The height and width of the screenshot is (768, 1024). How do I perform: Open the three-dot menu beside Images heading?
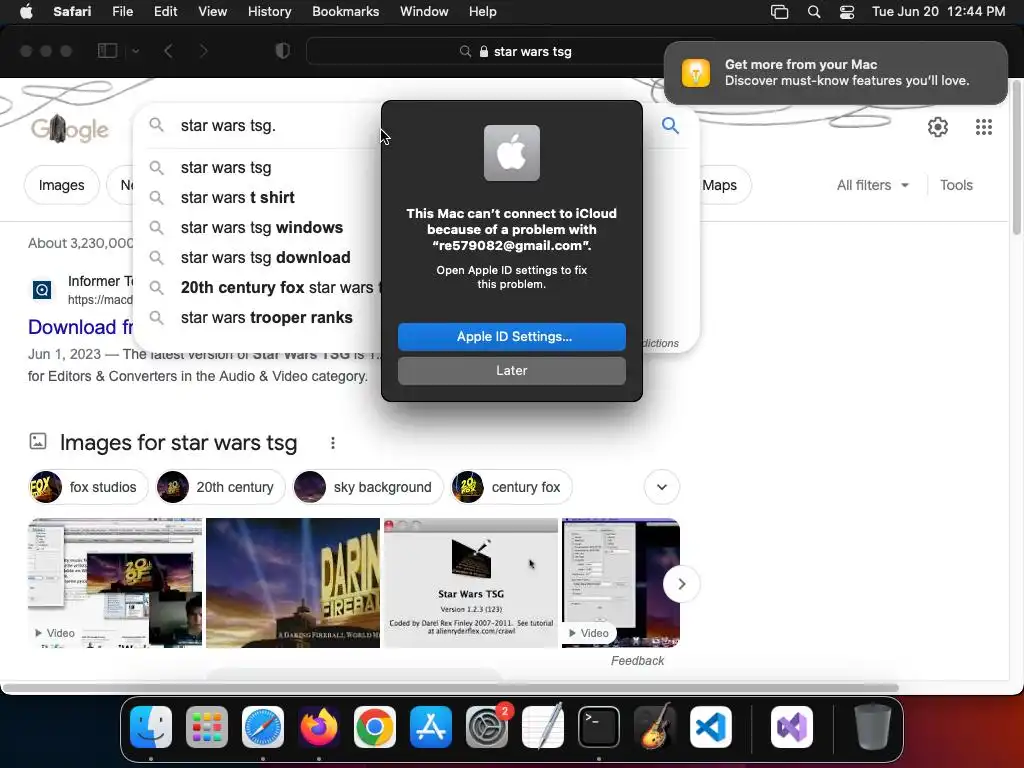pos(332,443)
